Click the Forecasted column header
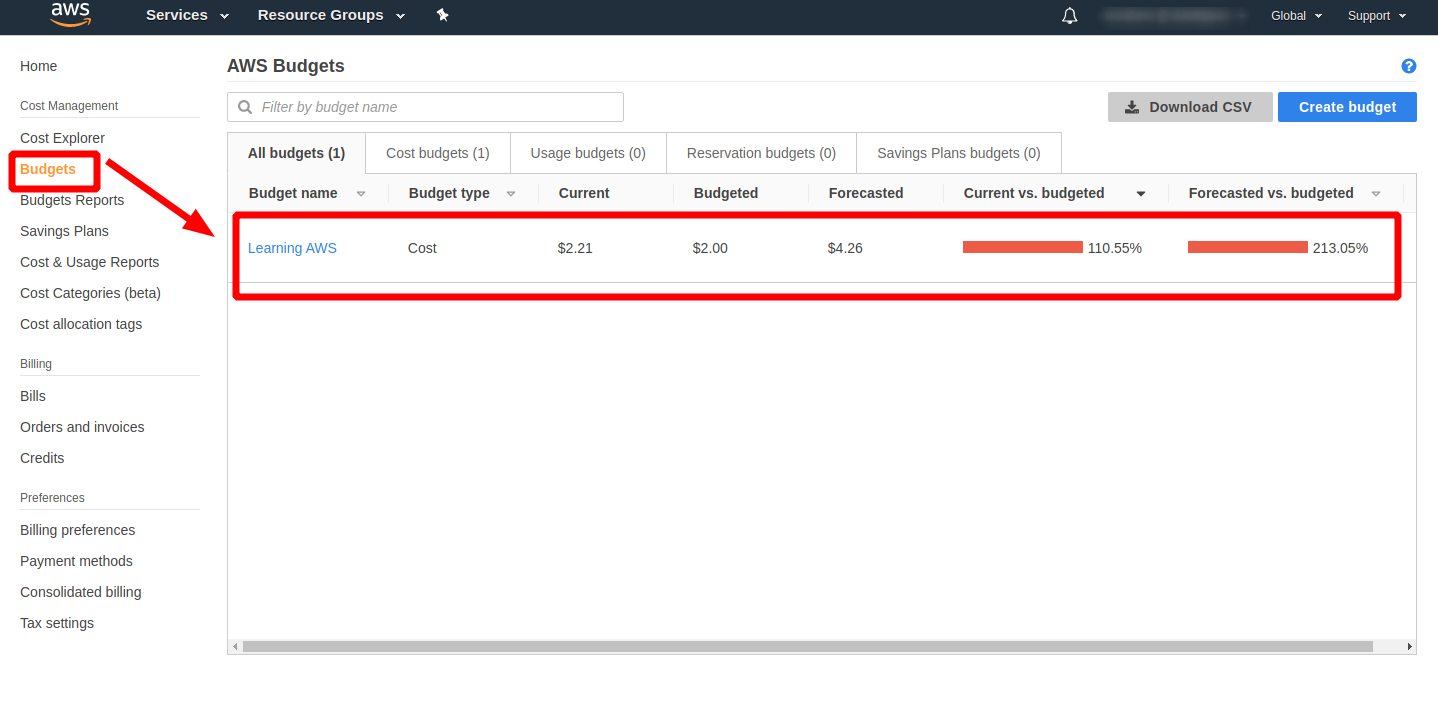 (x=866, y=193)
